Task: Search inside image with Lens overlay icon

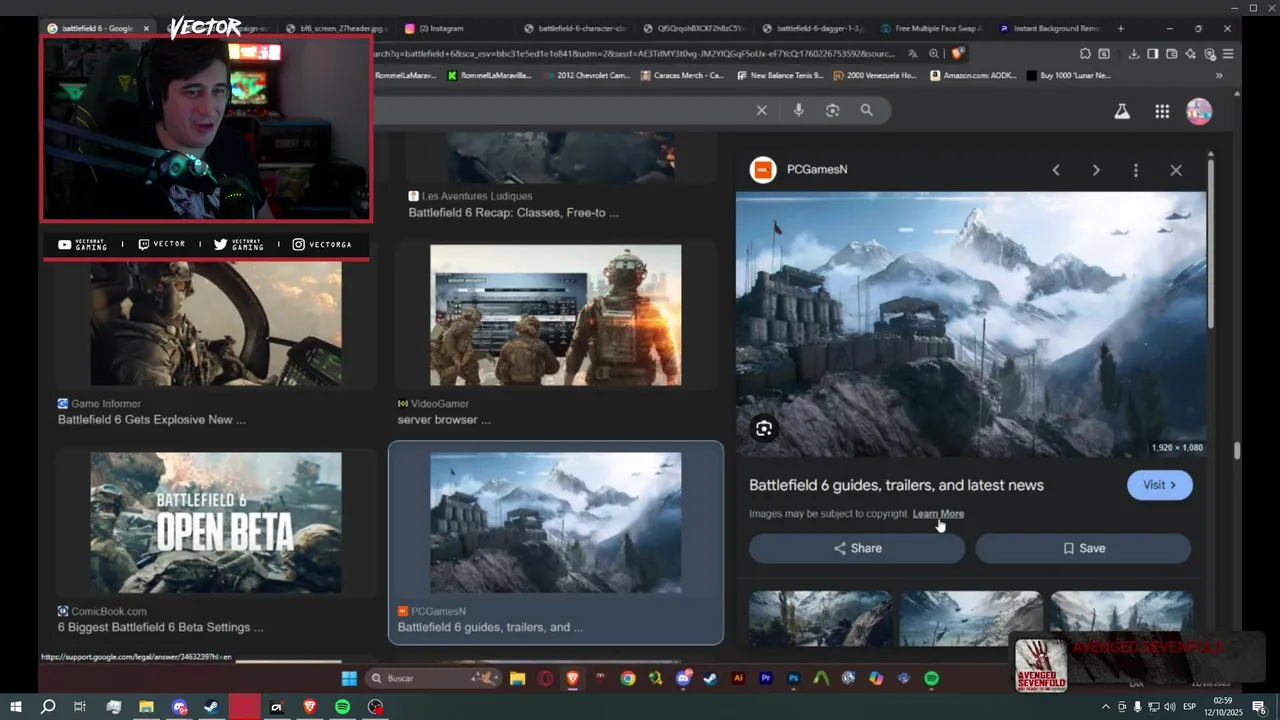Action: coord(764,429)
